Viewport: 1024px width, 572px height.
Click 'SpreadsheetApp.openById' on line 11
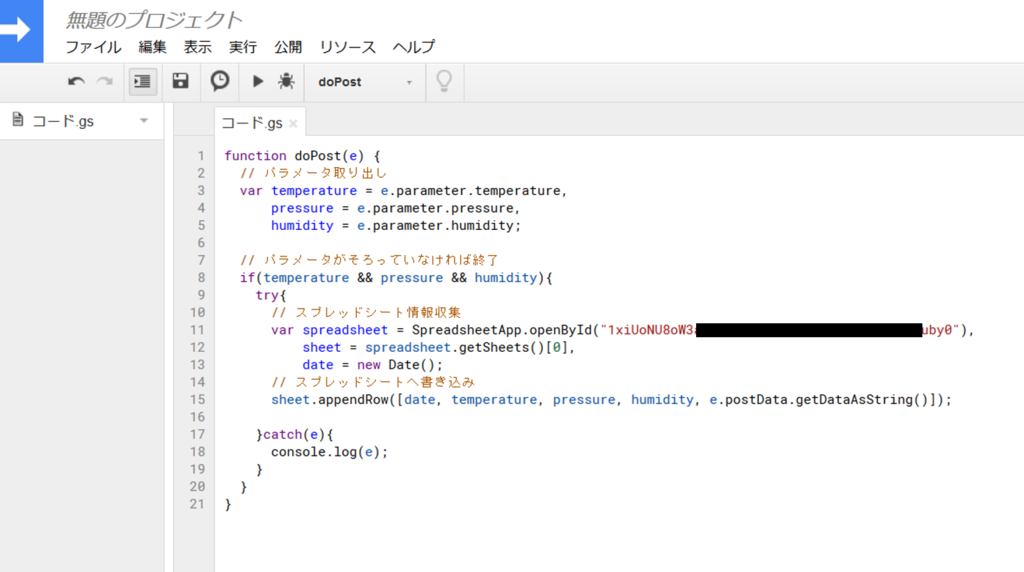502,330
